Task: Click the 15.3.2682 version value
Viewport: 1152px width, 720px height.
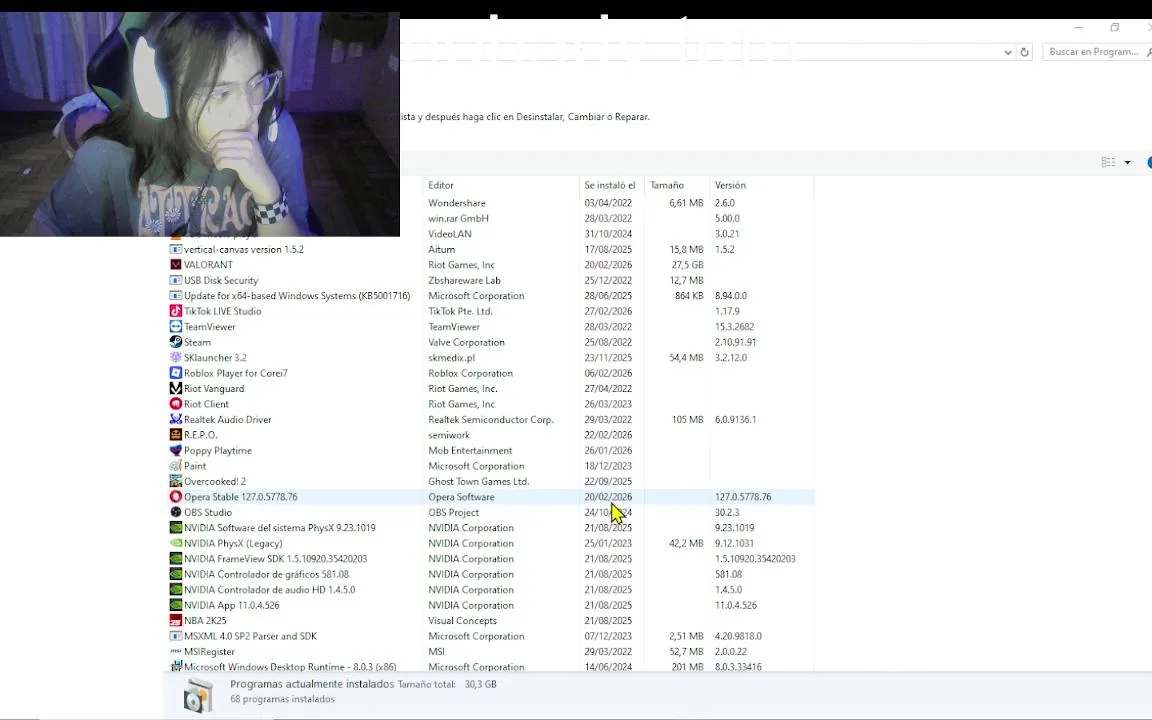Action: pos(735,326)
